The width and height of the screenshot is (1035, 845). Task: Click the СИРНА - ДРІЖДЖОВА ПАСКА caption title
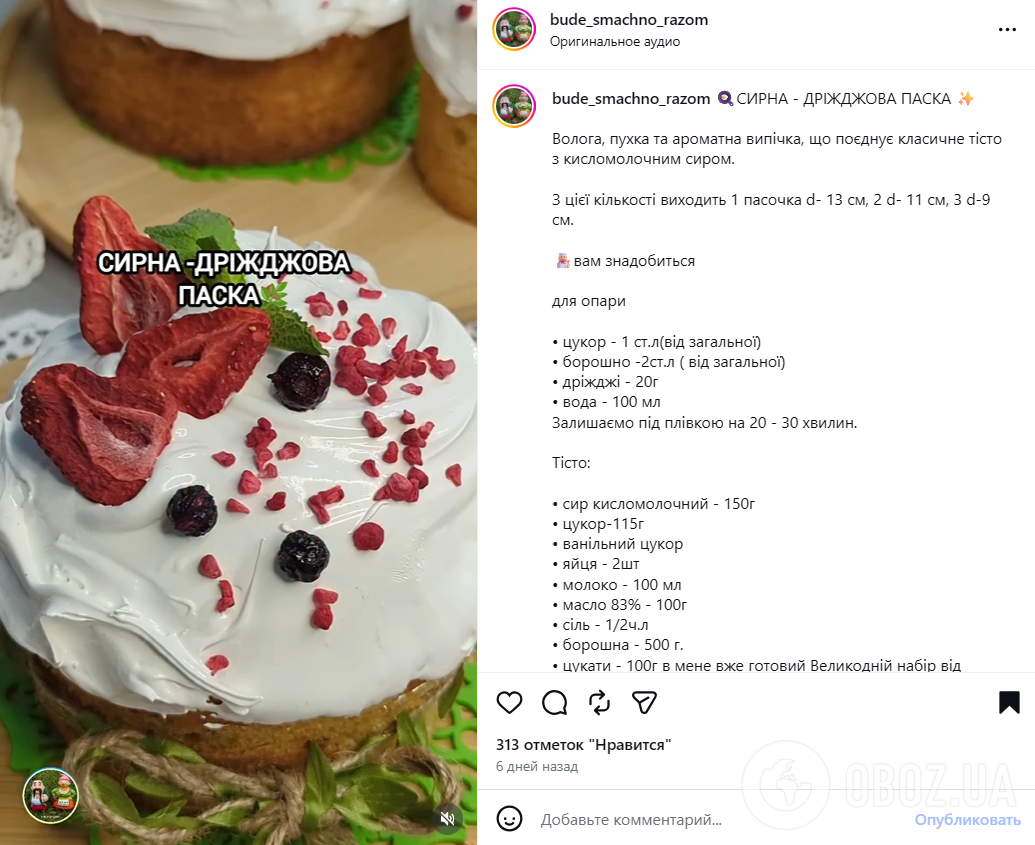click(844, 98)
